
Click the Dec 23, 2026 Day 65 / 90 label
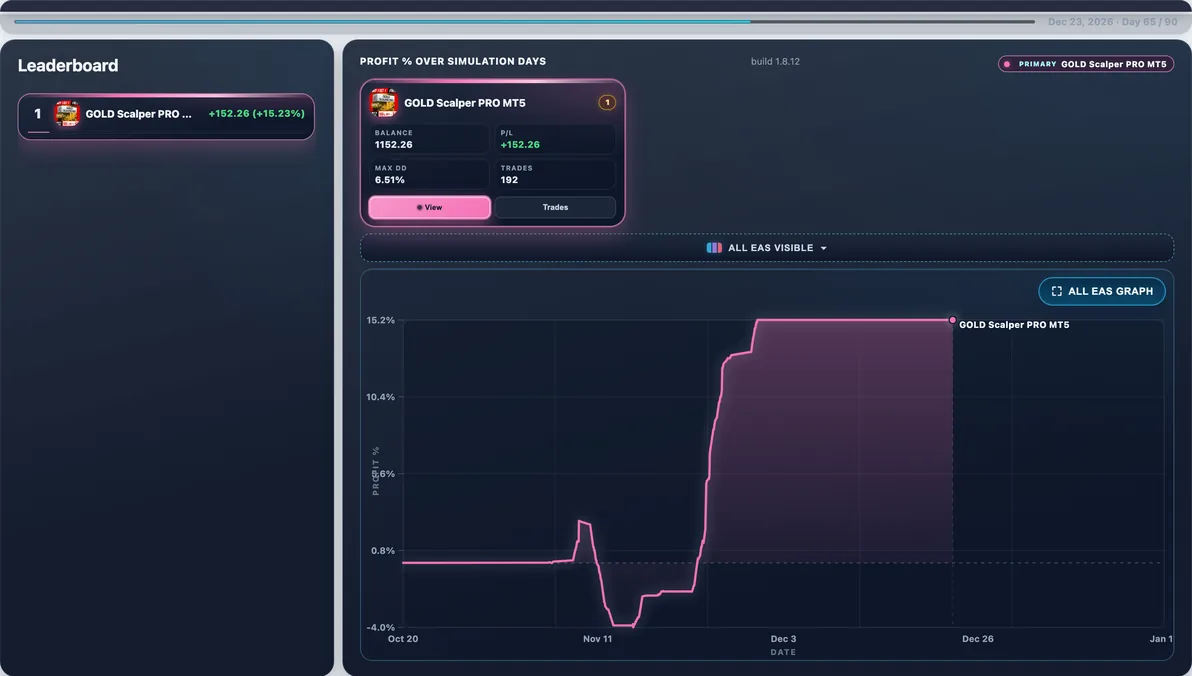point(1112,22)
